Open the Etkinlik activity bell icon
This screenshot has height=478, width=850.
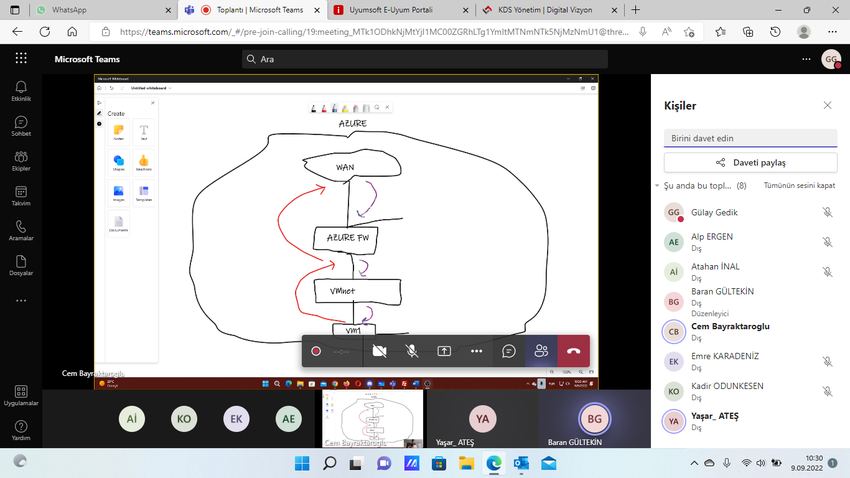click(x=21, y=91)
